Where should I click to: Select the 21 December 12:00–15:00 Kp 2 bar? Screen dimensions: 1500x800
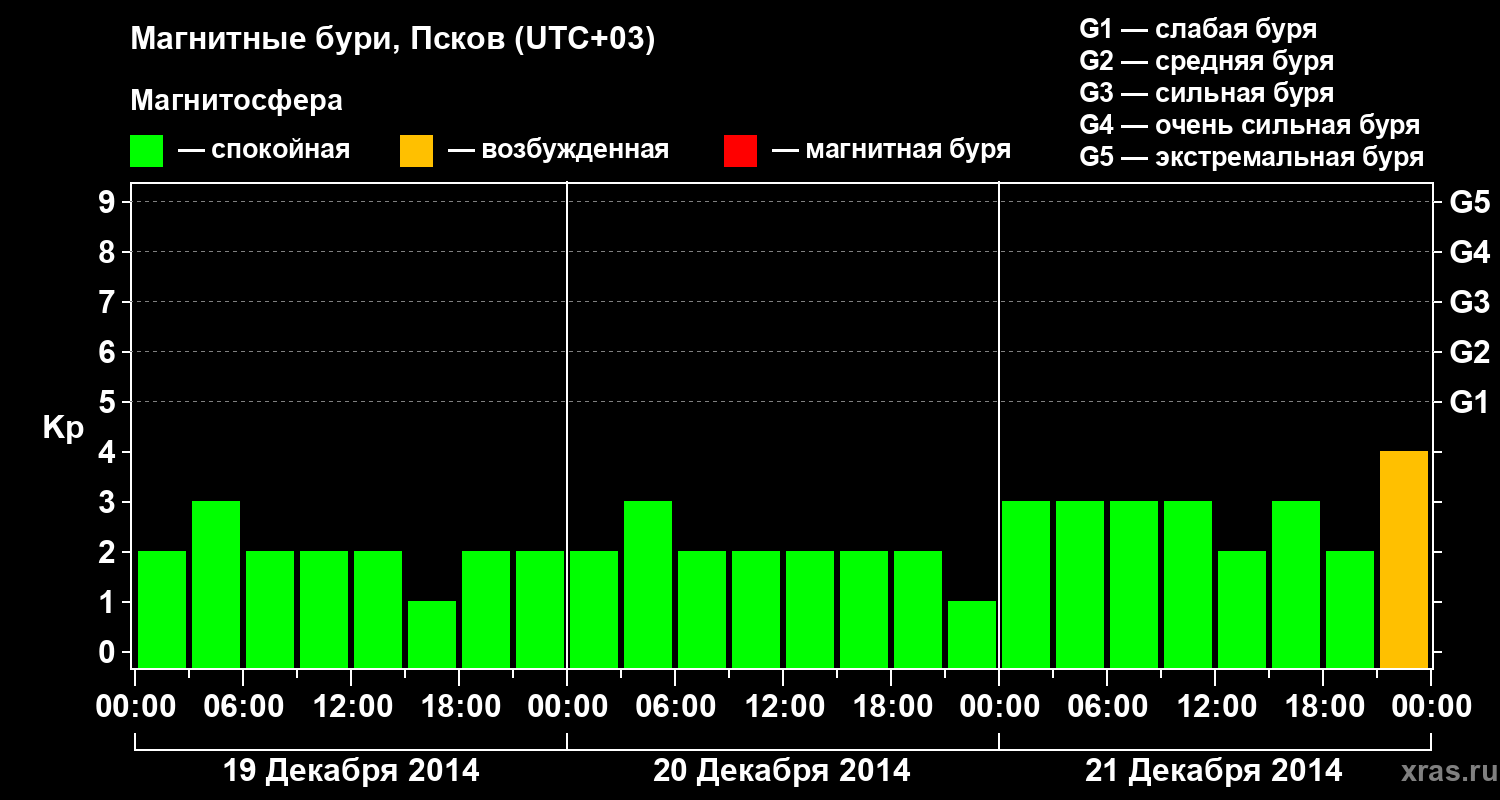click(1242, 610)
